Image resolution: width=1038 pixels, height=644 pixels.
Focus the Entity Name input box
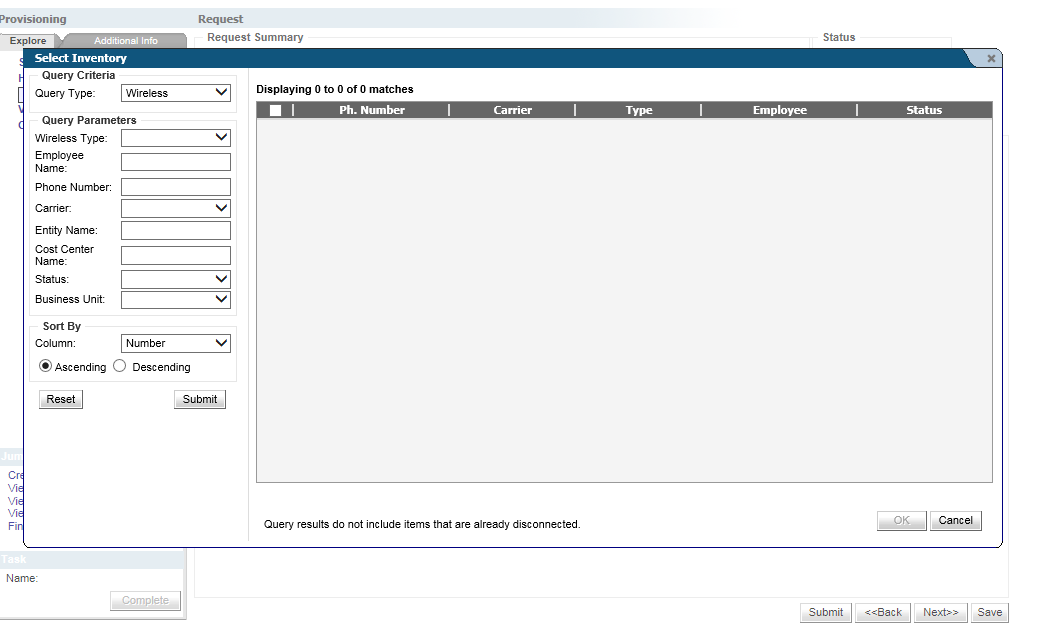point(175,230)
